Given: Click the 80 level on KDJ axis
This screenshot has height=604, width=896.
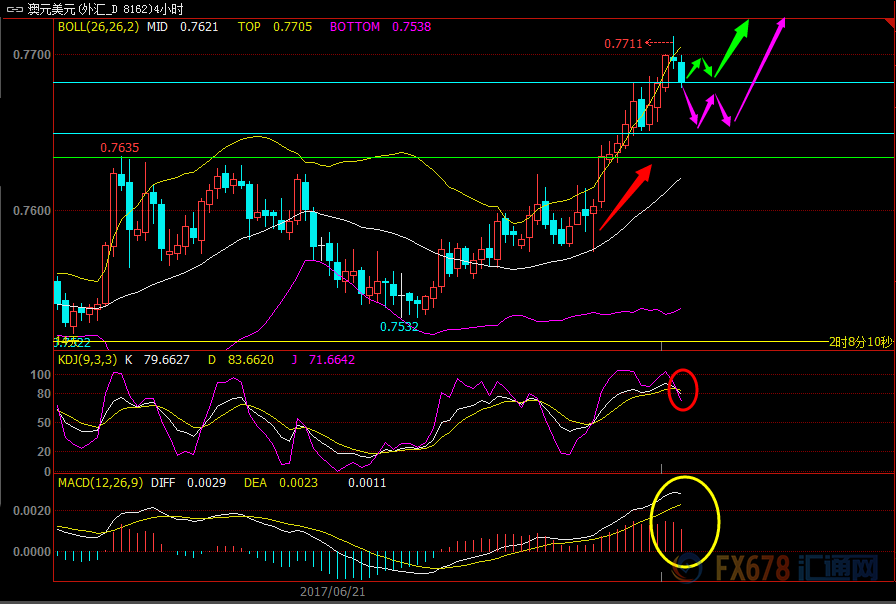Looking at the screenshot, I should point(43,394).
